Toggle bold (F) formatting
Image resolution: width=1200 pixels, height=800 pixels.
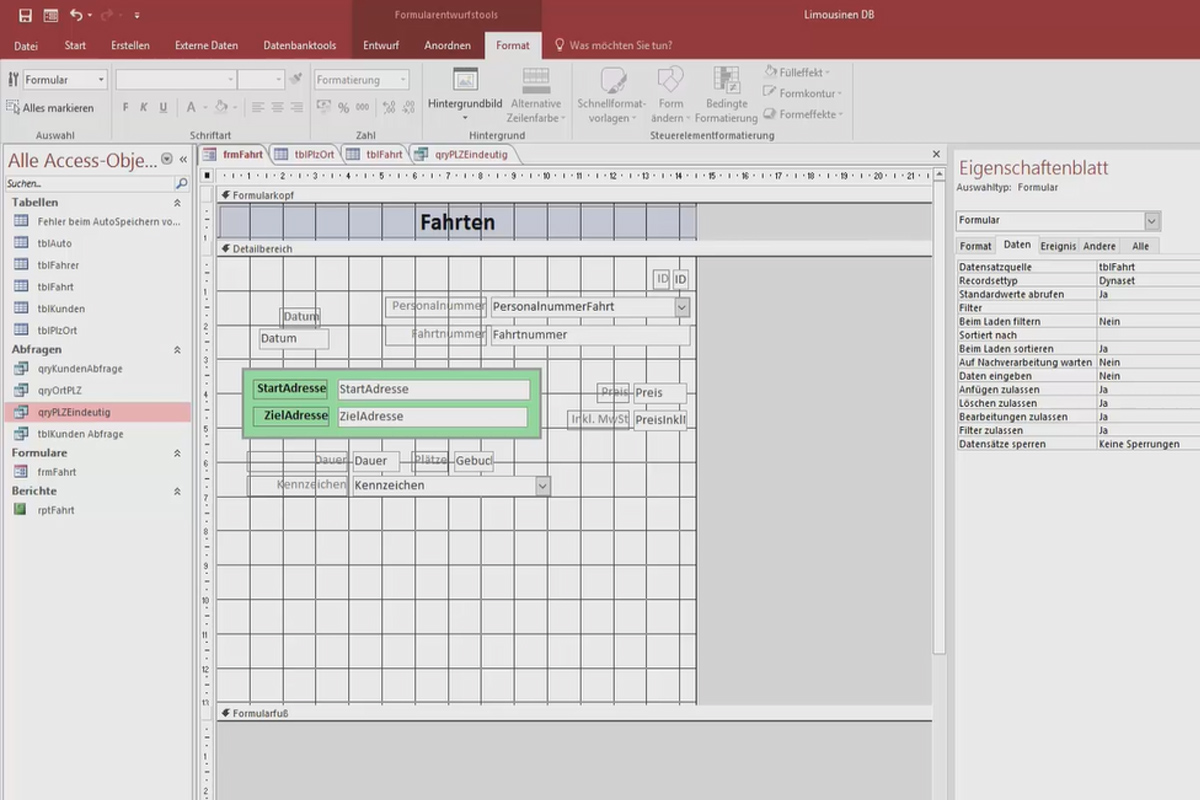pos(125,107)
